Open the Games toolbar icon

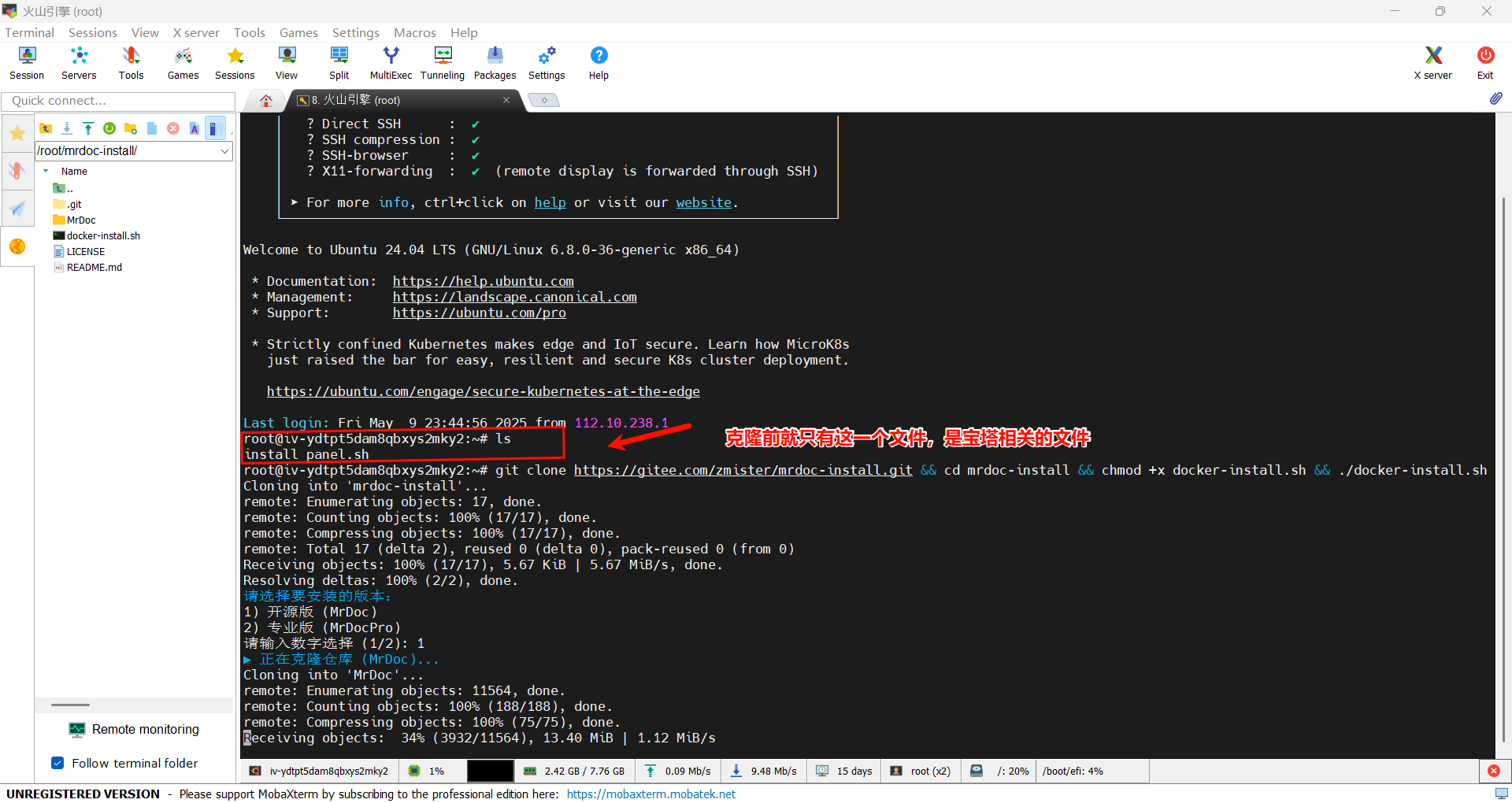click(x=183, y=63)
